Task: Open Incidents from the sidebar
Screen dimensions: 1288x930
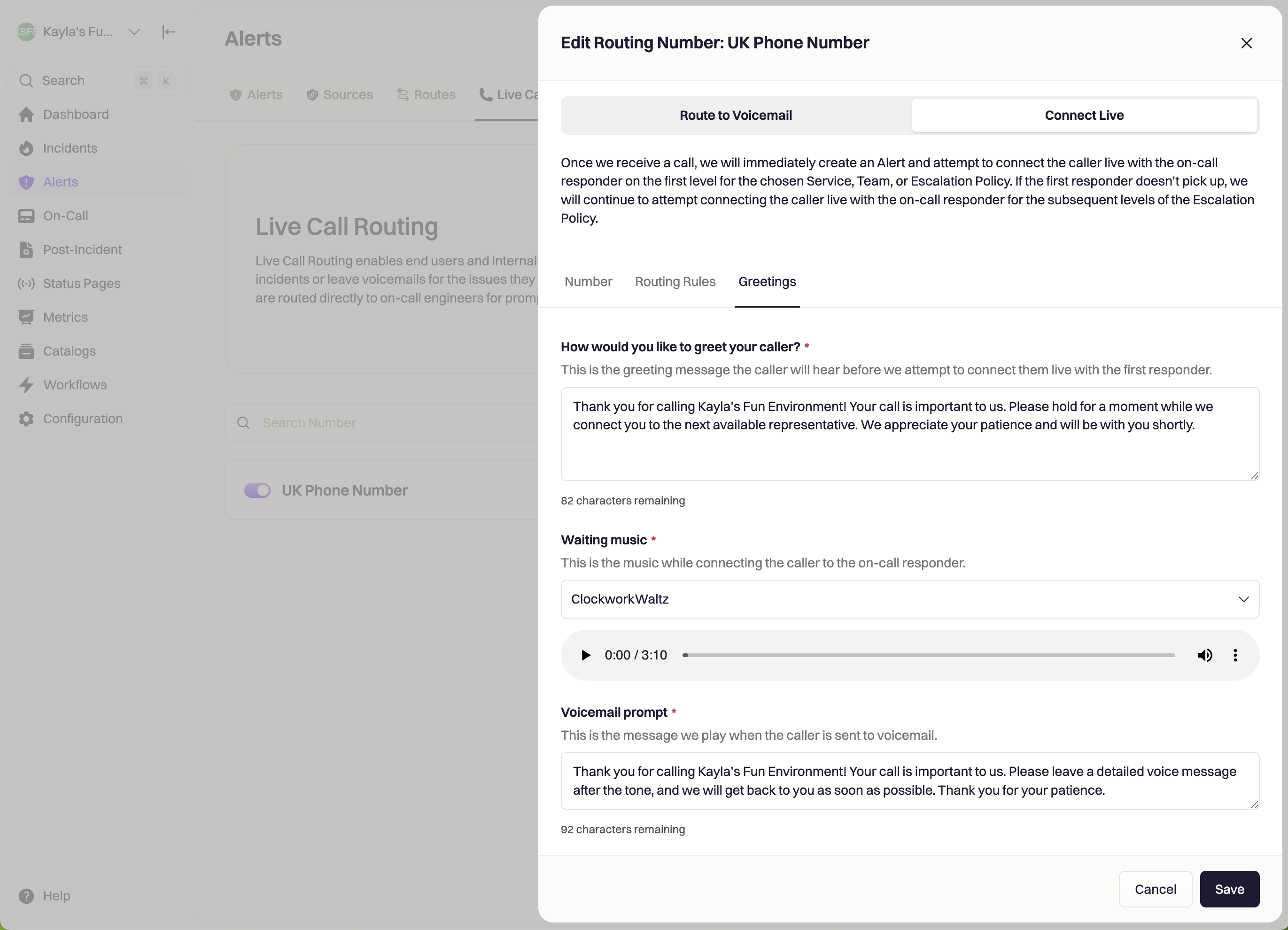Action: (x=70, y=148)
